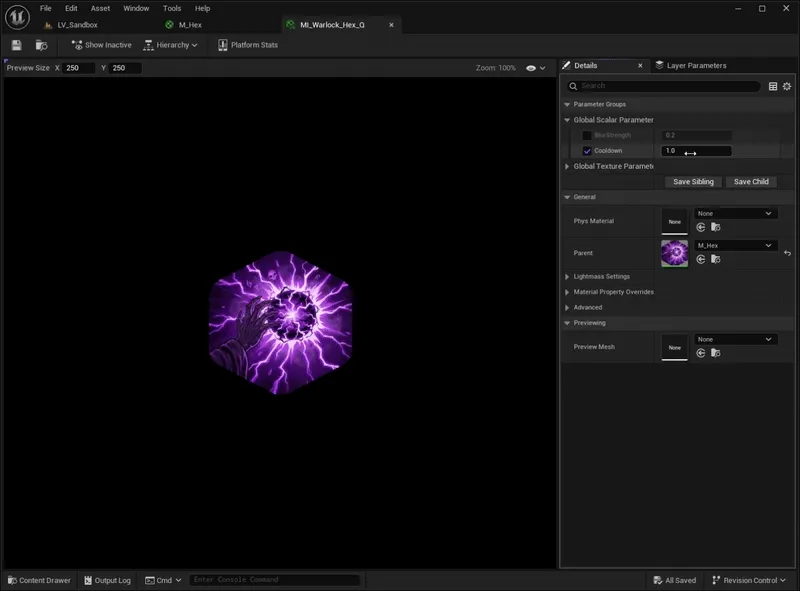Click Preview Size X input field
The image size is (800, 591).
[x=78, y=68]
